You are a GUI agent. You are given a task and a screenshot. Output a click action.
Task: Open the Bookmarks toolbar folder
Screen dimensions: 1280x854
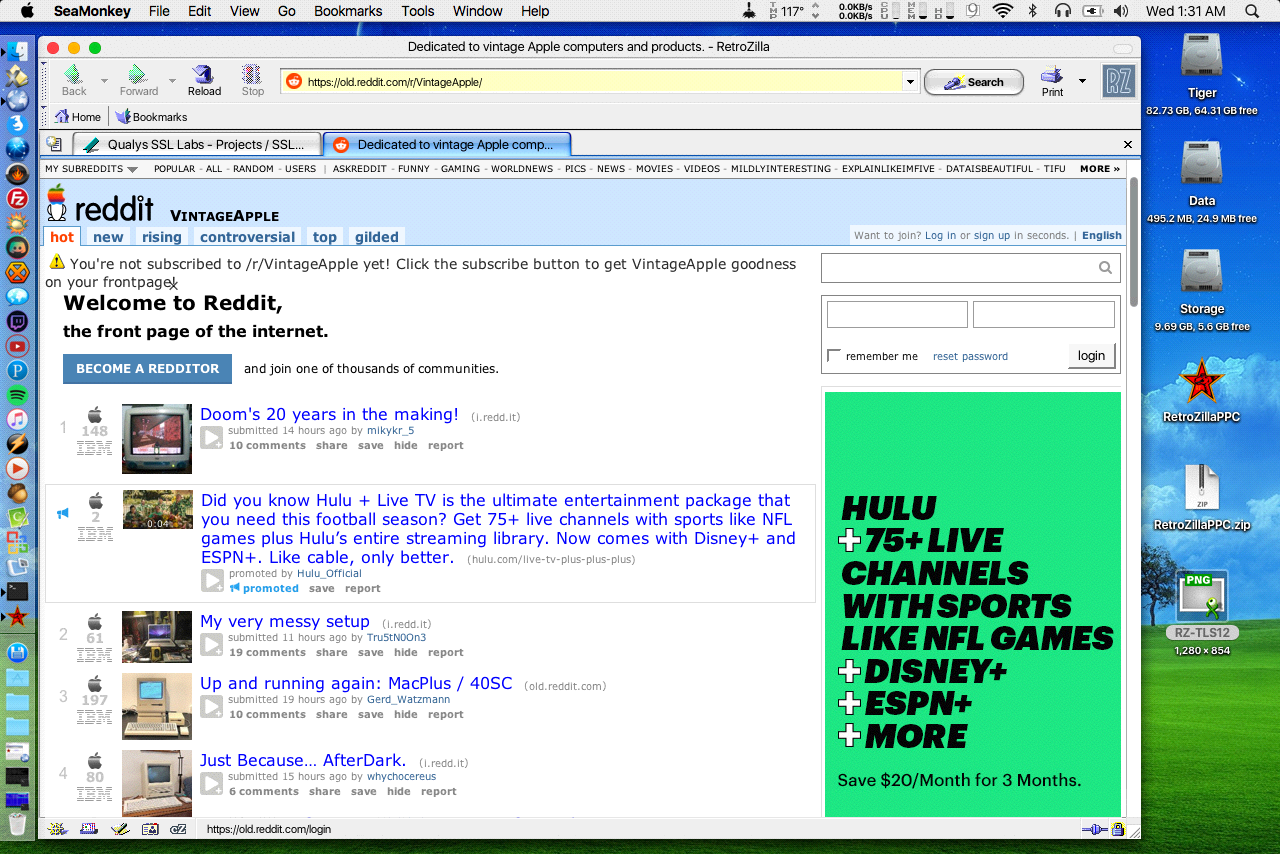[x=151, y=117]
